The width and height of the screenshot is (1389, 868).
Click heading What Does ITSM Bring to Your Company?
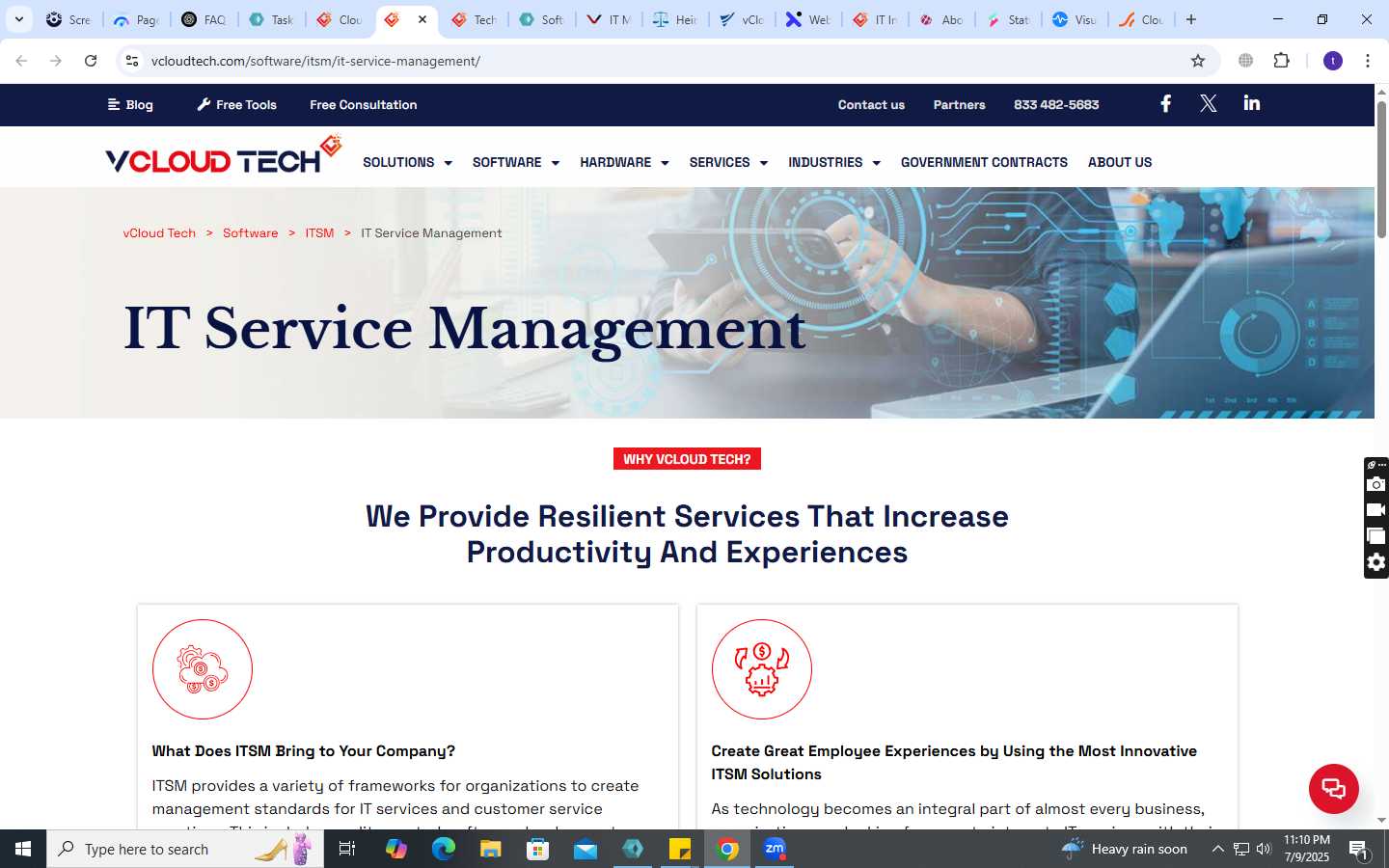[x=303, y=750]
